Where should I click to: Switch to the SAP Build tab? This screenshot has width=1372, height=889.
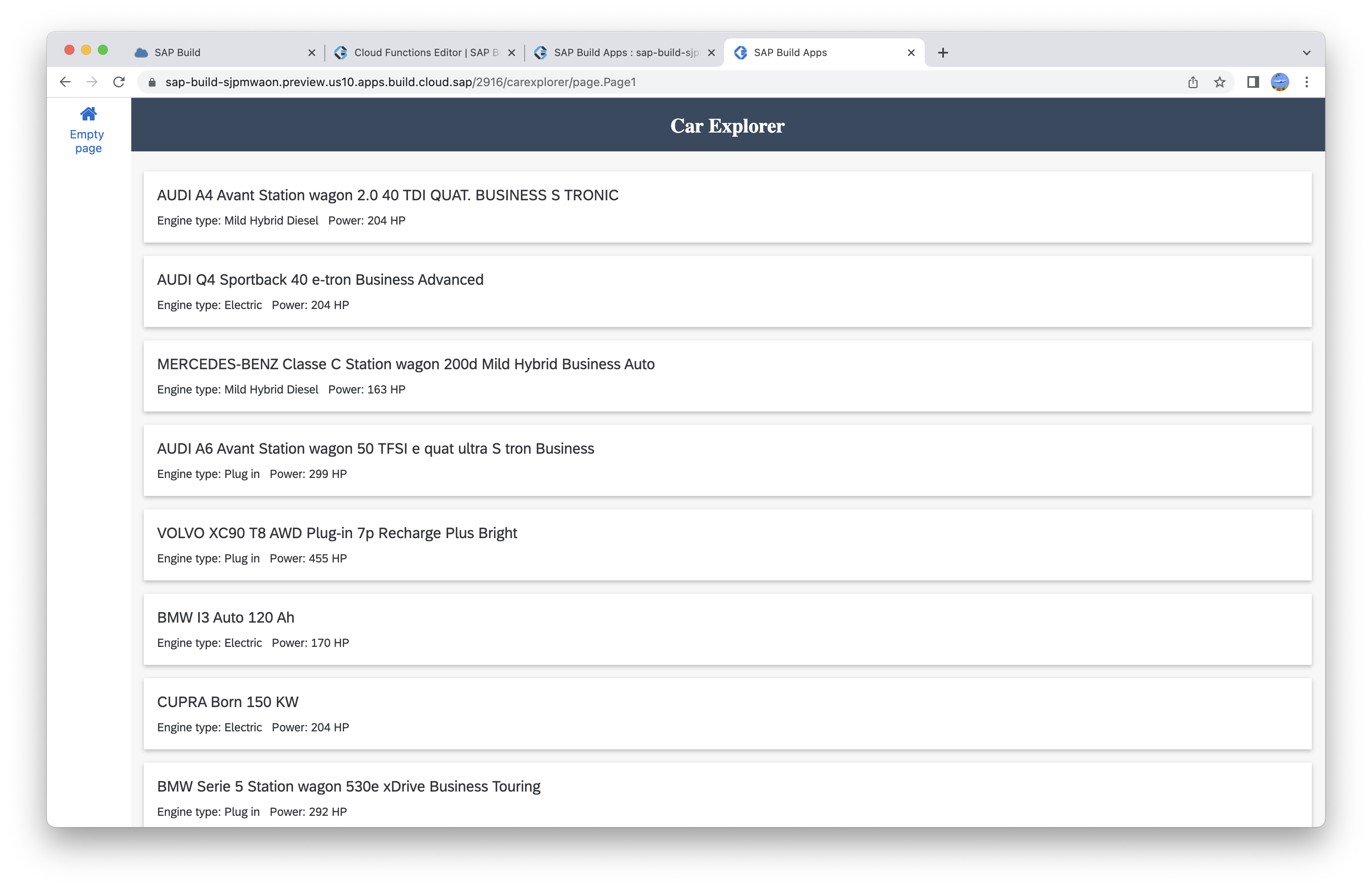pos(219,52)
